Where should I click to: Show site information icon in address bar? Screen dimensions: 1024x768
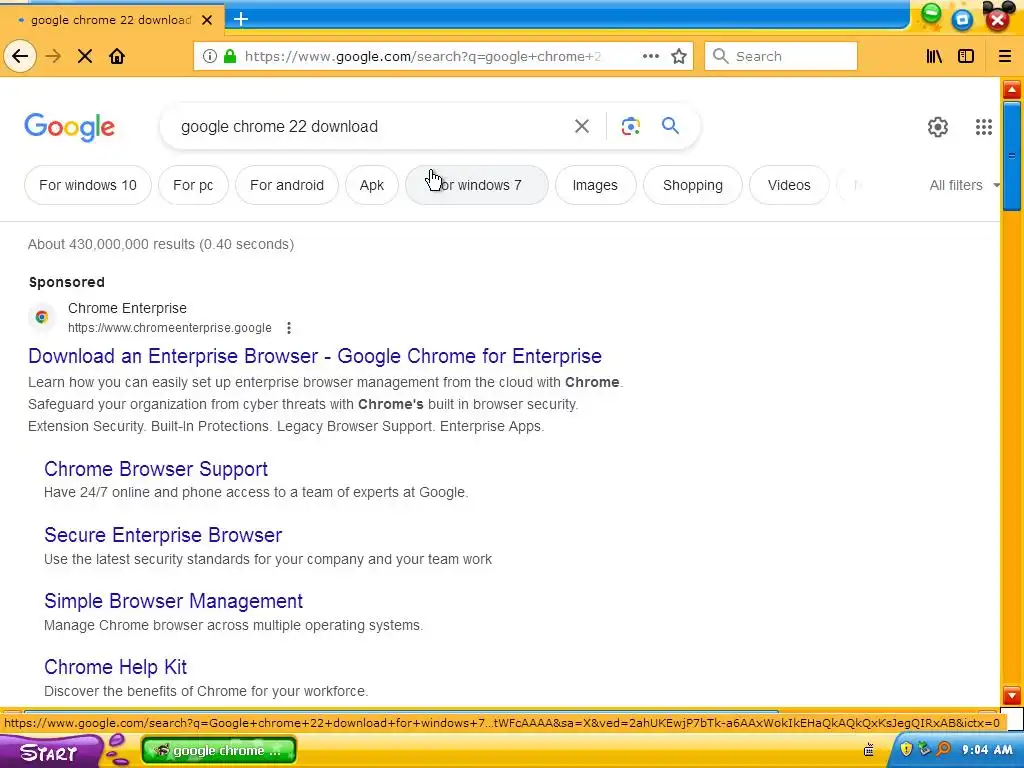click(x=210, y=56)
